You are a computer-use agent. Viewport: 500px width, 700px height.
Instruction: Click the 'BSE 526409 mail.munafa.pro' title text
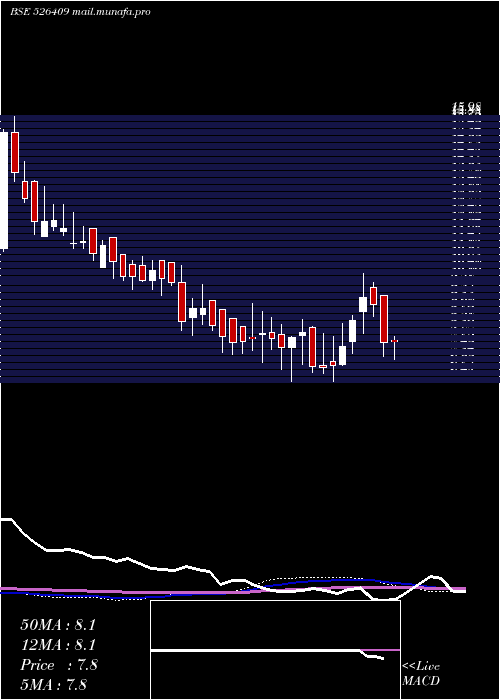point(80,12)
